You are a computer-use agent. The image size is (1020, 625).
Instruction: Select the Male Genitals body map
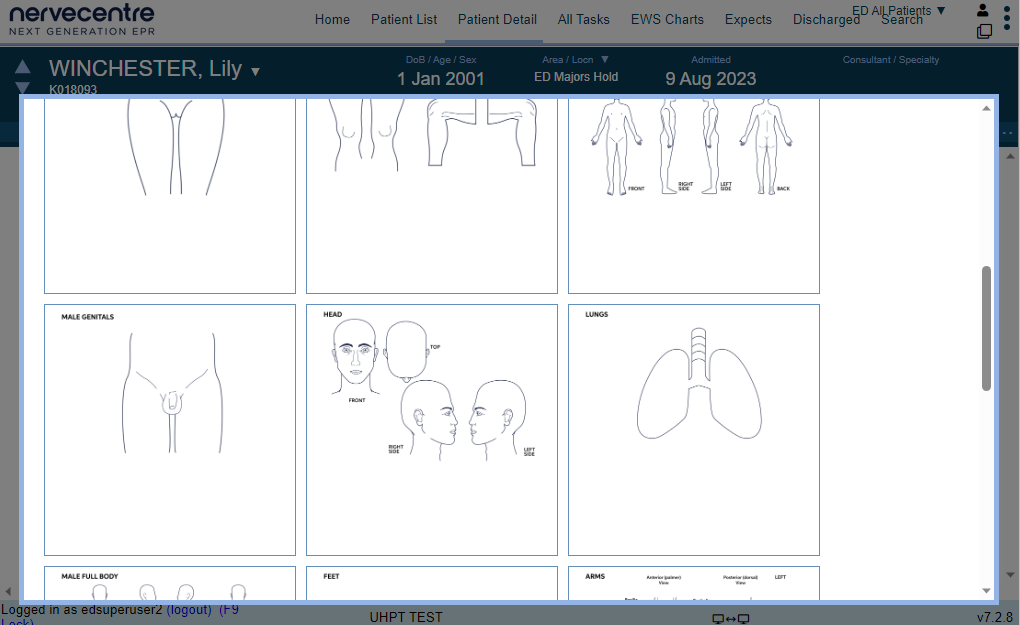170,430
